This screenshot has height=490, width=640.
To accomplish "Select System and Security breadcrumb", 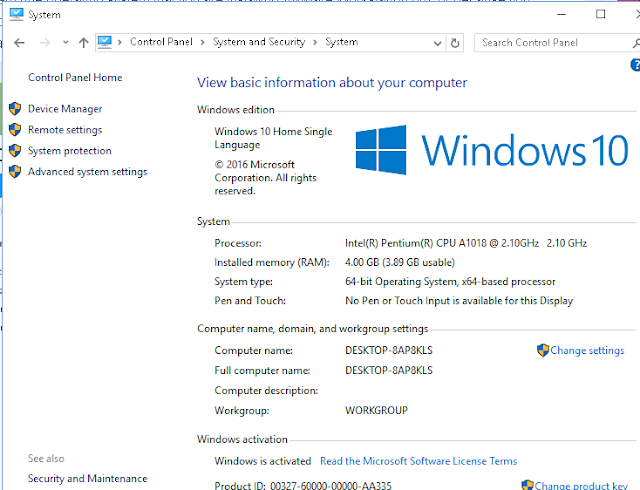I will tap(259, 42).
